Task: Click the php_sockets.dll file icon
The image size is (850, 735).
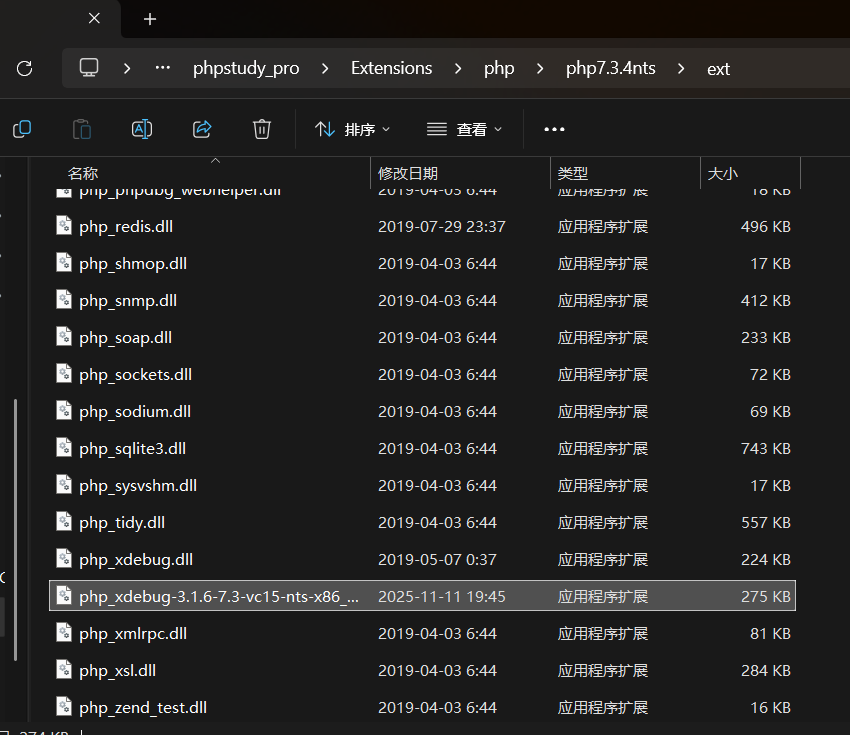Action: coord(64,373)
